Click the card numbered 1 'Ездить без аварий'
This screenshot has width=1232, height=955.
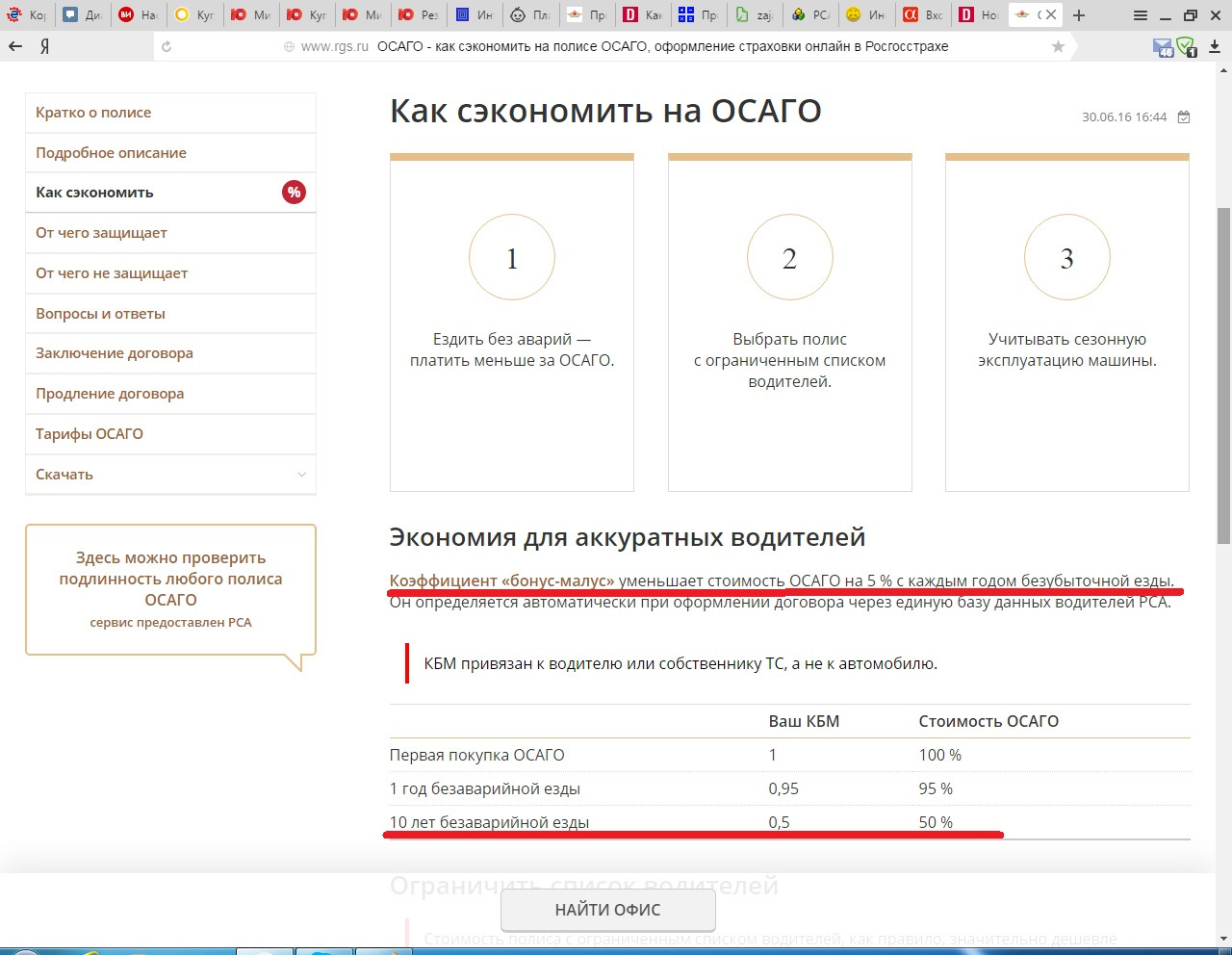click(512, 323)
